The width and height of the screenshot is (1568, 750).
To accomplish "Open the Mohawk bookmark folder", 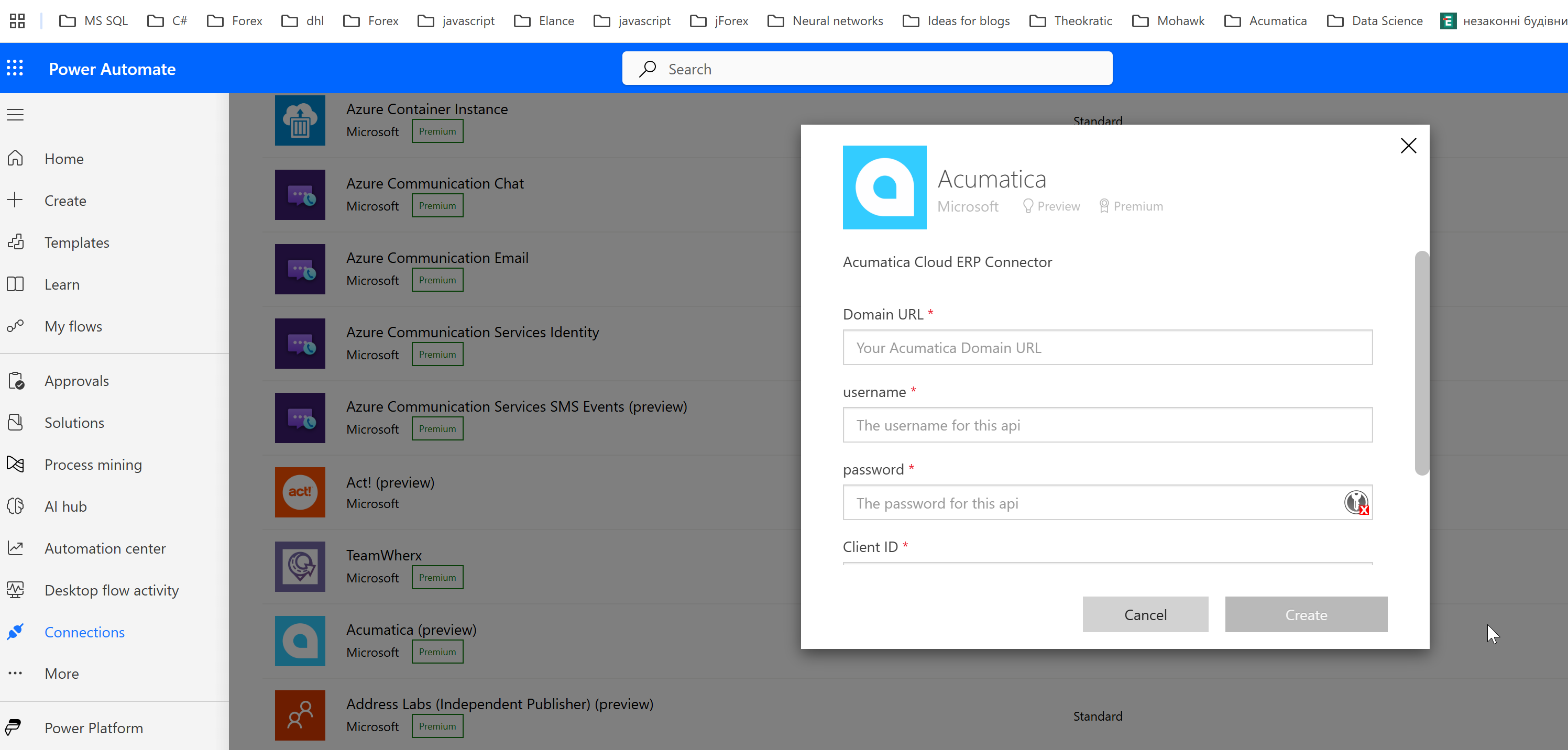I will click(x=1168, y=21).
